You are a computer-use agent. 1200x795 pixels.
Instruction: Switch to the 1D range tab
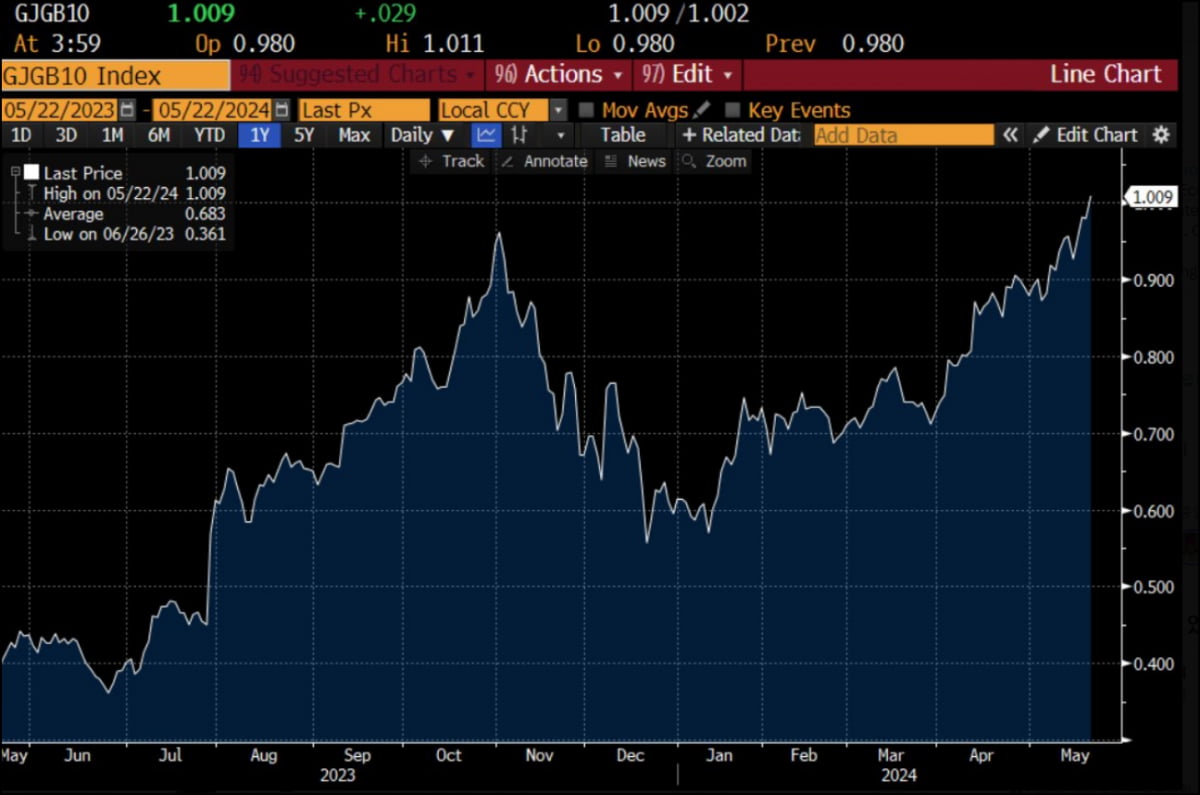click(x=20, y=135)
